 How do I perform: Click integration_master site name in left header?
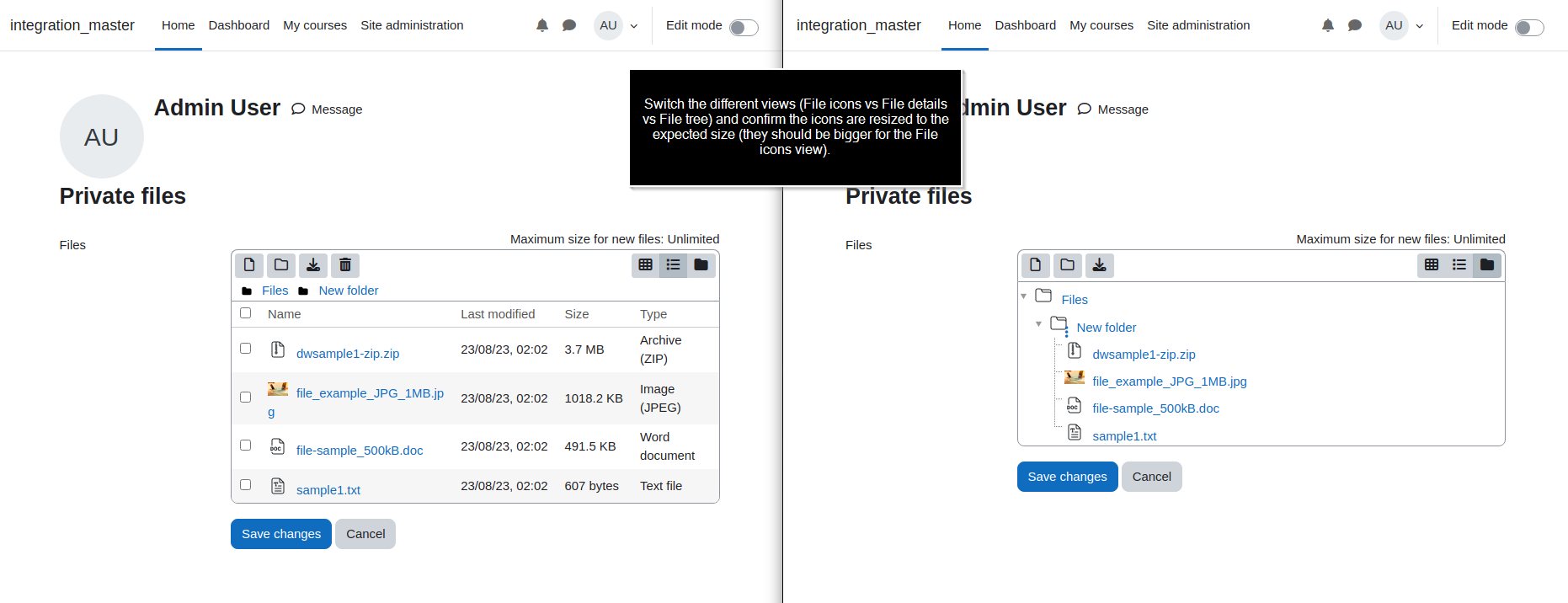coord(72,25)
